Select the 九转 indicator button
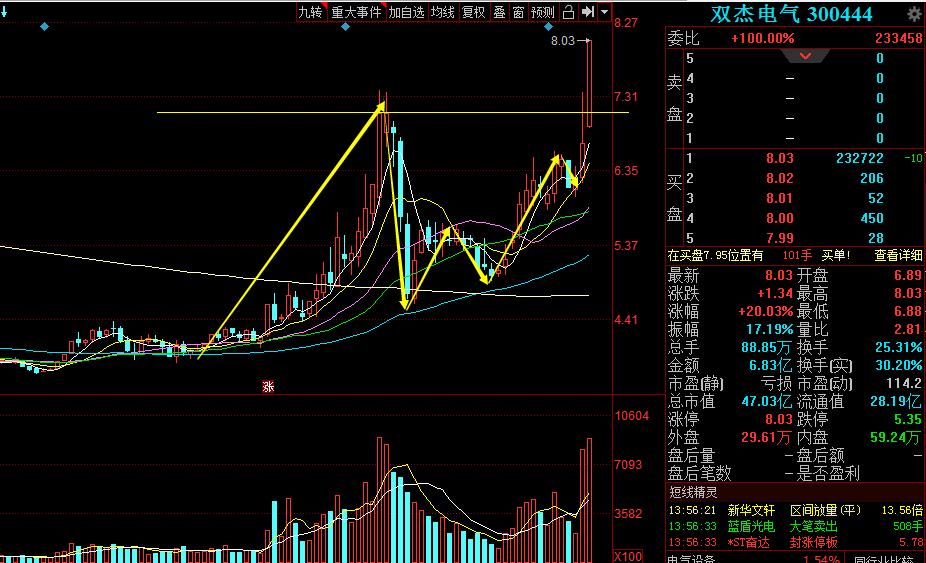 (310, 12)
